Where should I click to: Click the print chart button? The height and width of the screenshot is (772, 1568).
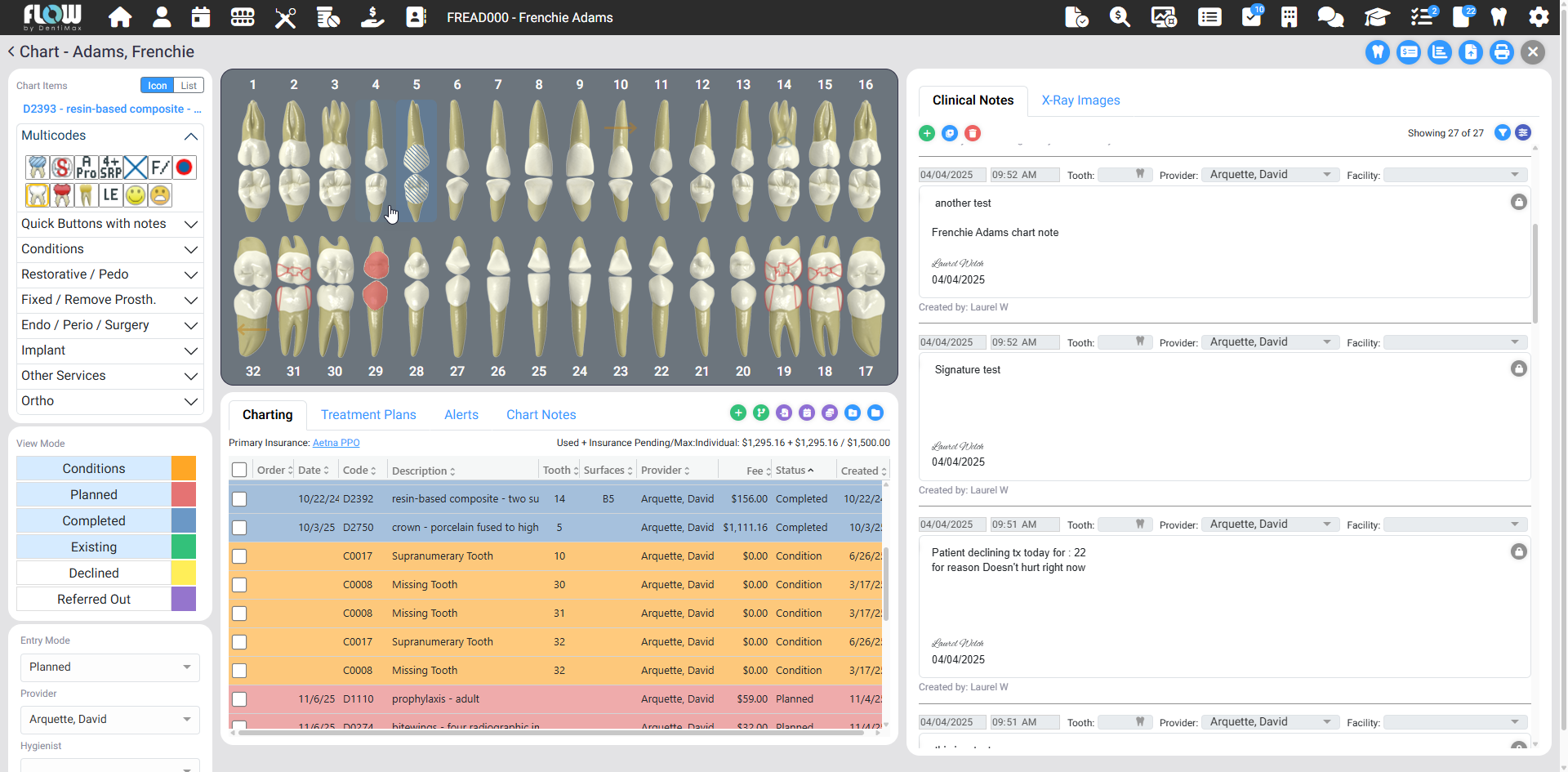point(1501,52)
